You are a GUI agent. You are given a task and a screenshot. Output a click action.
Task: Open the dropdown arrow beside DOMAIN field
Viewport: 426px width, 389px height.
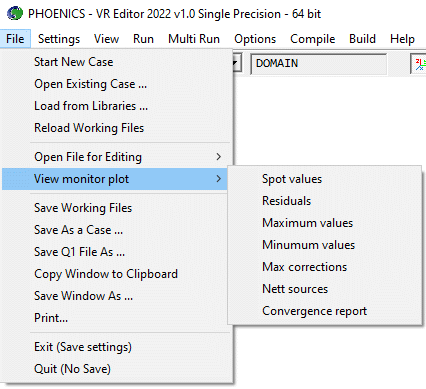click(x=236, y=63)
